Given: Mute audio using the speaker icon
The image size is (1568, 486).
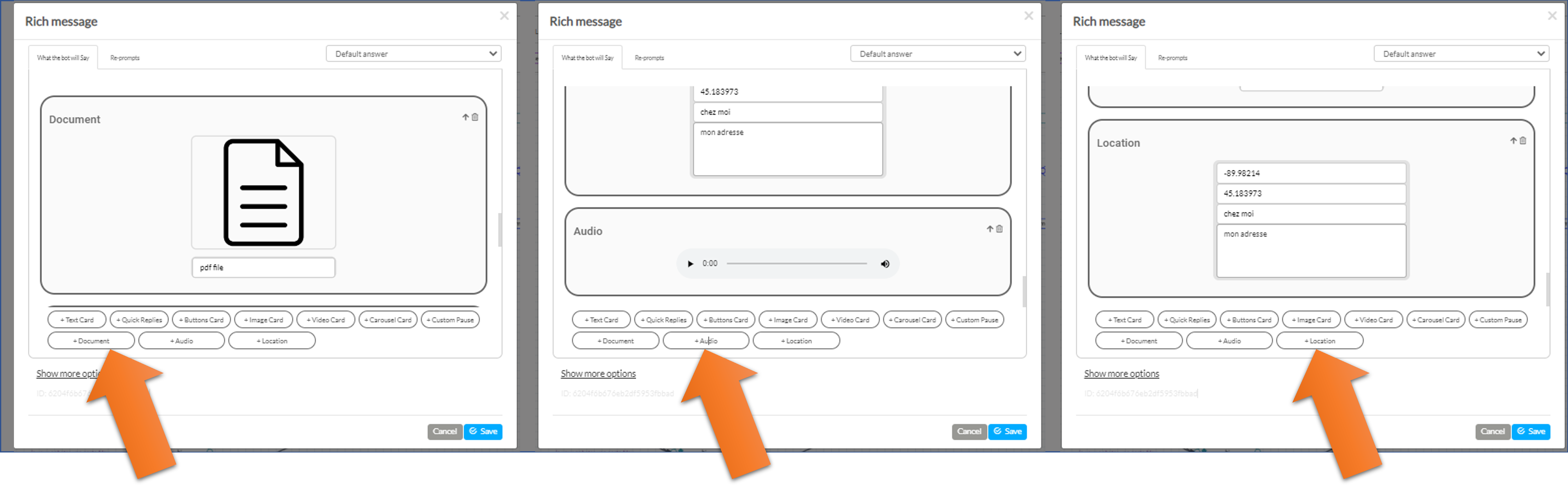Looking at the screenshot, I should [885, 263].
